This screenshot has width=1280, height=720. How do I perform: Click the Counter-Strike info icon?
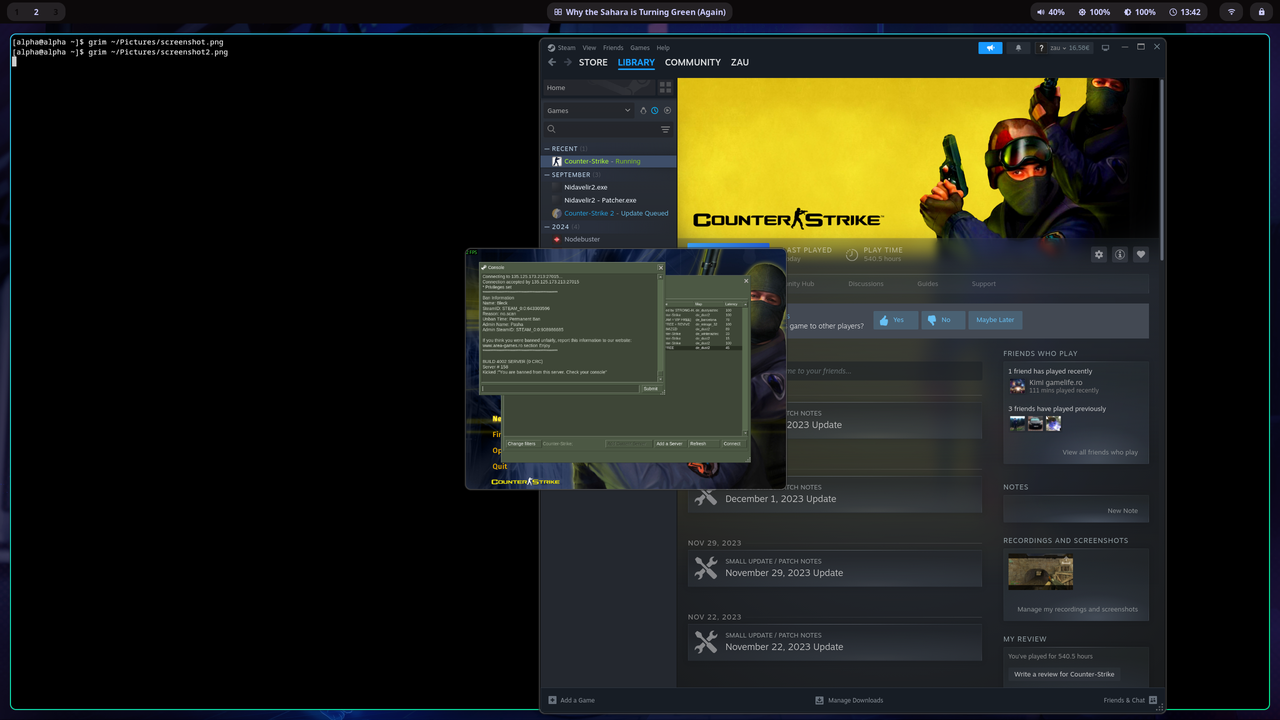(1119, 254)
